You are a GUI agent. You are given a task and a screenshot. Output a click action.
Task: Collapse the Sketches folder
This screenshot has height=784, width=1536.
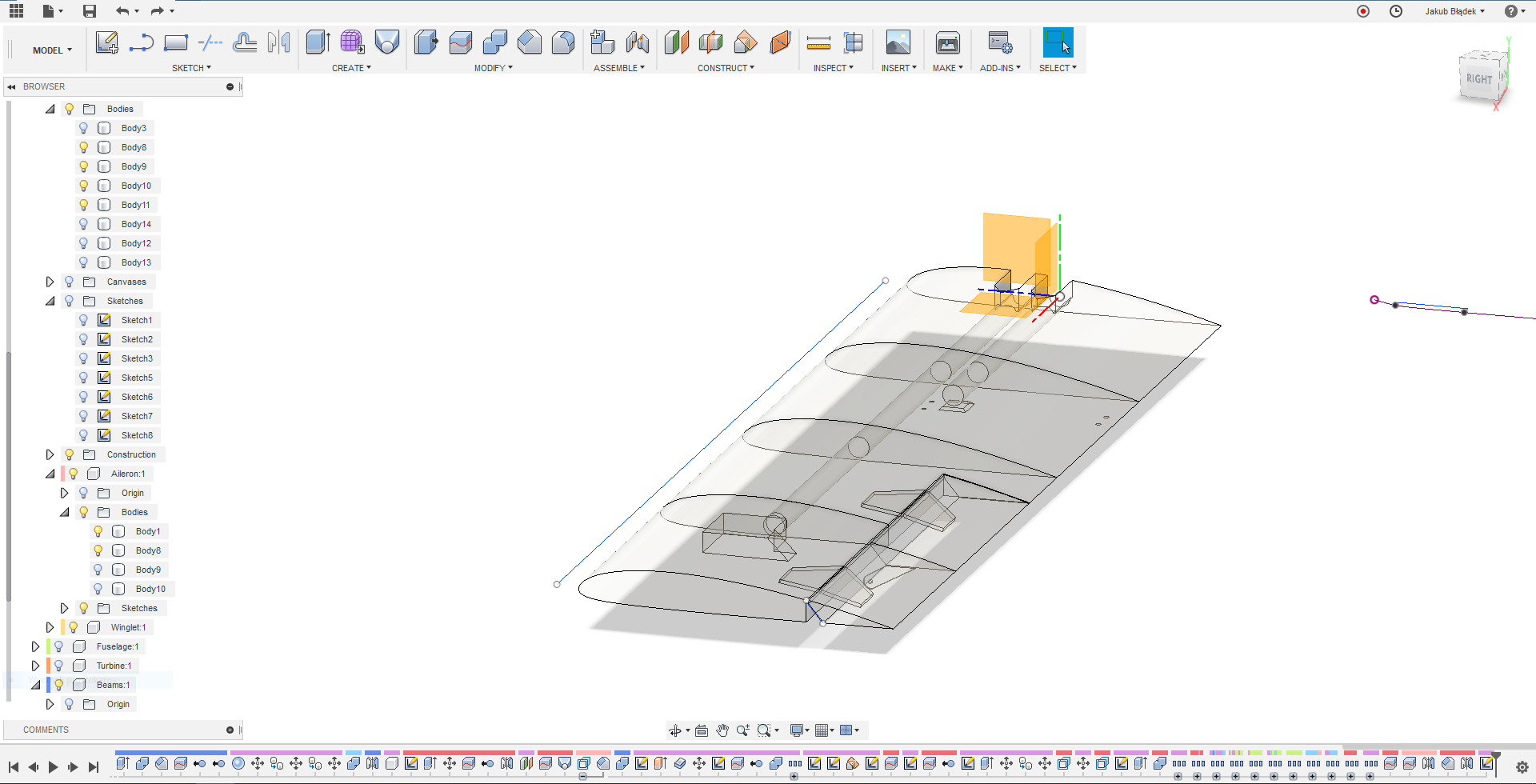pyautogui.click(x=50, y=301)
